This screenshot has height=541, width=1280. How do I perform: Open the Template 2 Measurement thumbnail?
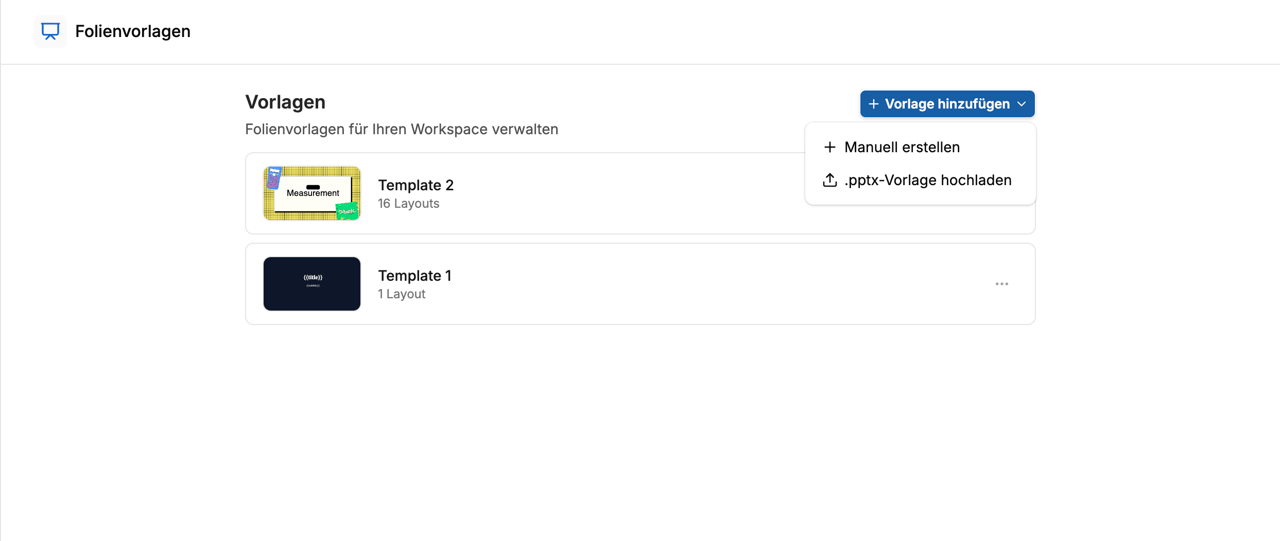coord(312,193)
